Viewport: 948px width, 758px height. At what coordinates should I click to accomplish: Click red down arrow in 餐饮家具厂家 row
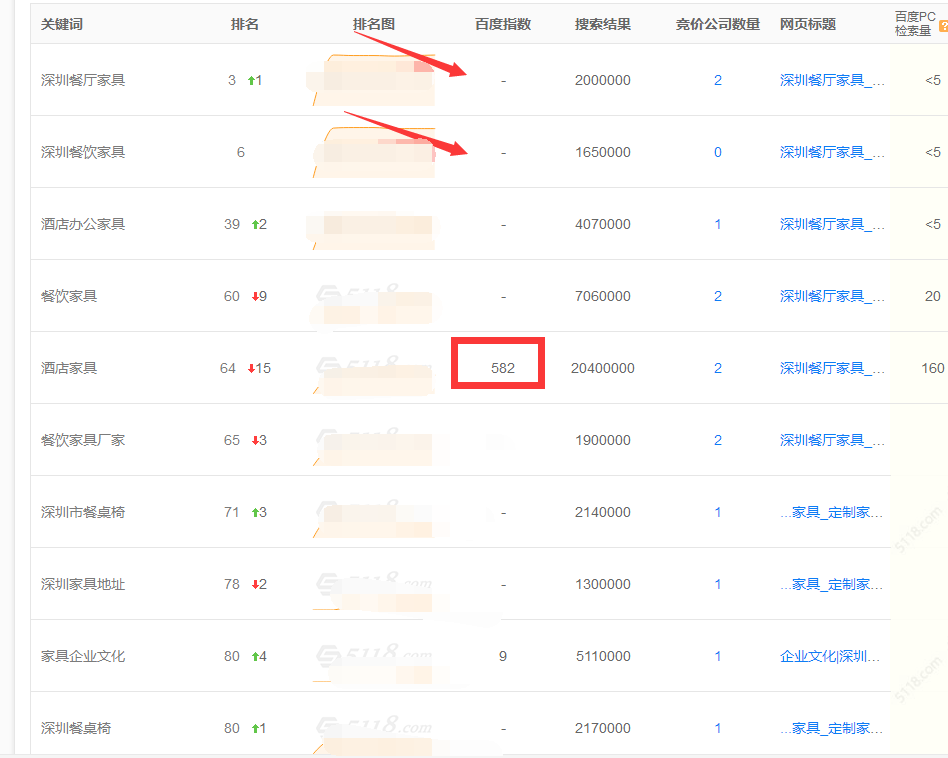(x=253, y=441)
